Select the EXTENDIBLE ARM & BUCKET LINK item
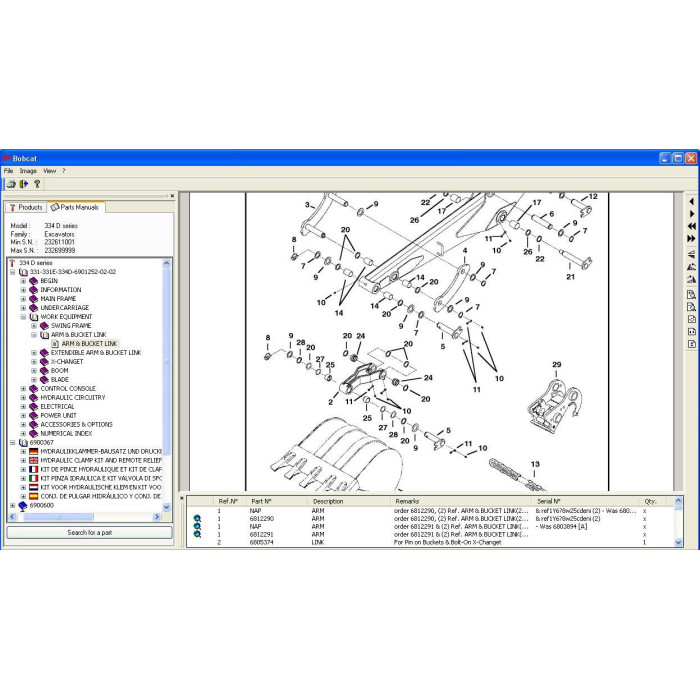 pos(96,353)
